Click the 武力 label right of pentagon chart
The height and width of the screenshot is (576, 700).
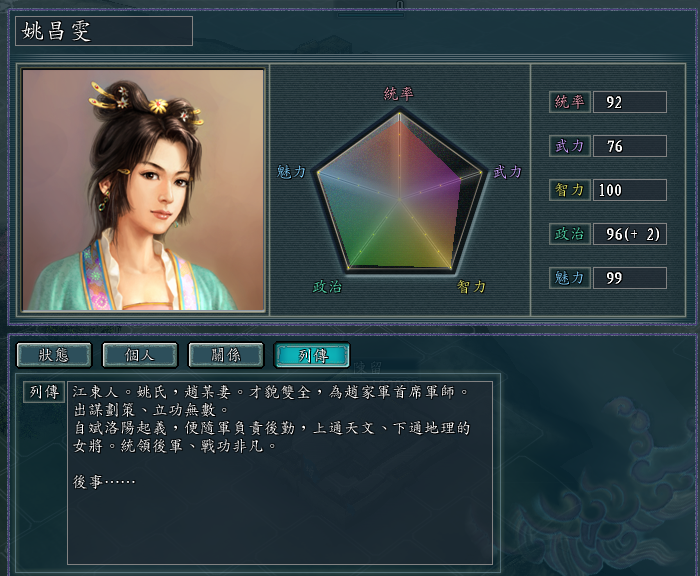508,172
